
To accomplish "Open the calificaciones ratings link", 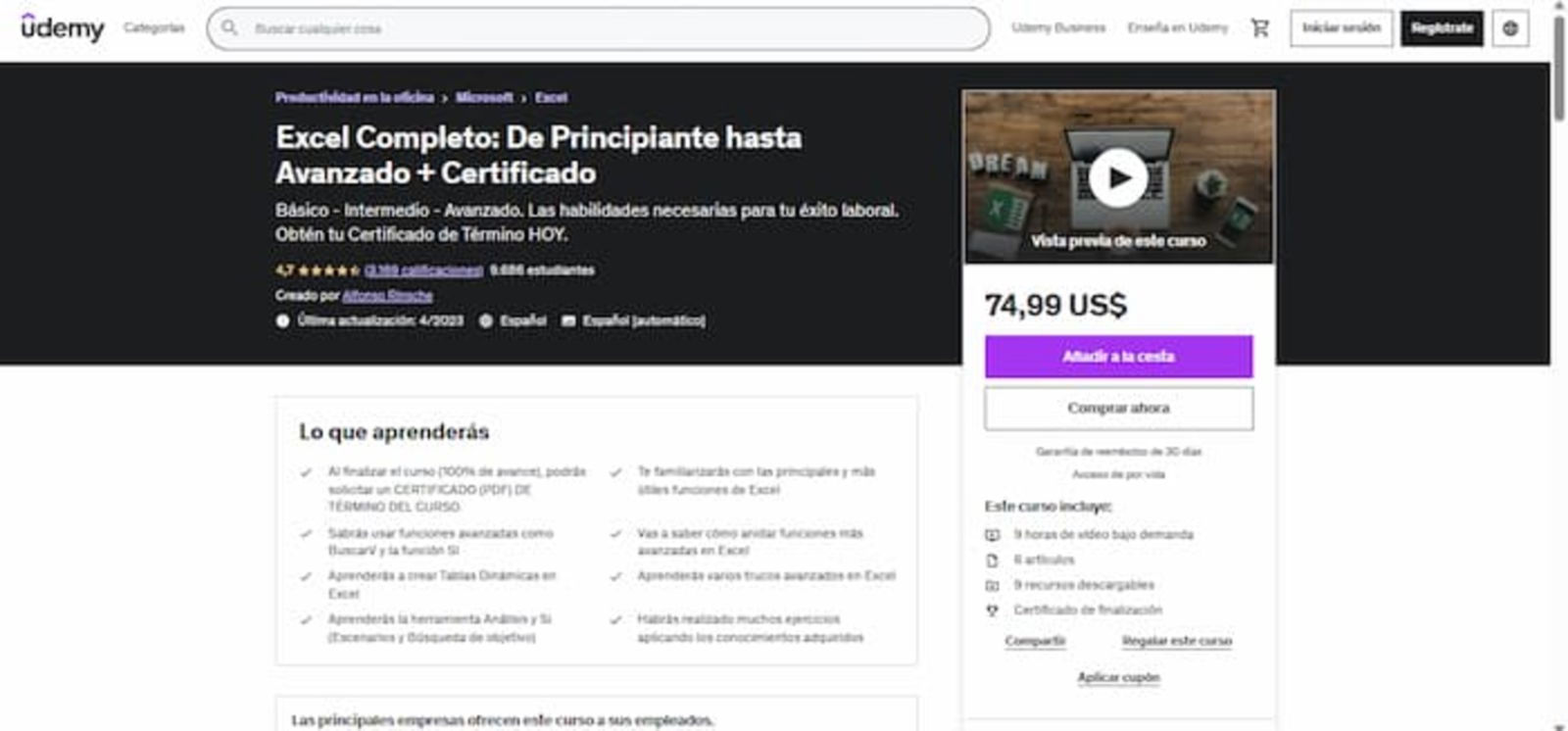I will [x=423, y=270].
